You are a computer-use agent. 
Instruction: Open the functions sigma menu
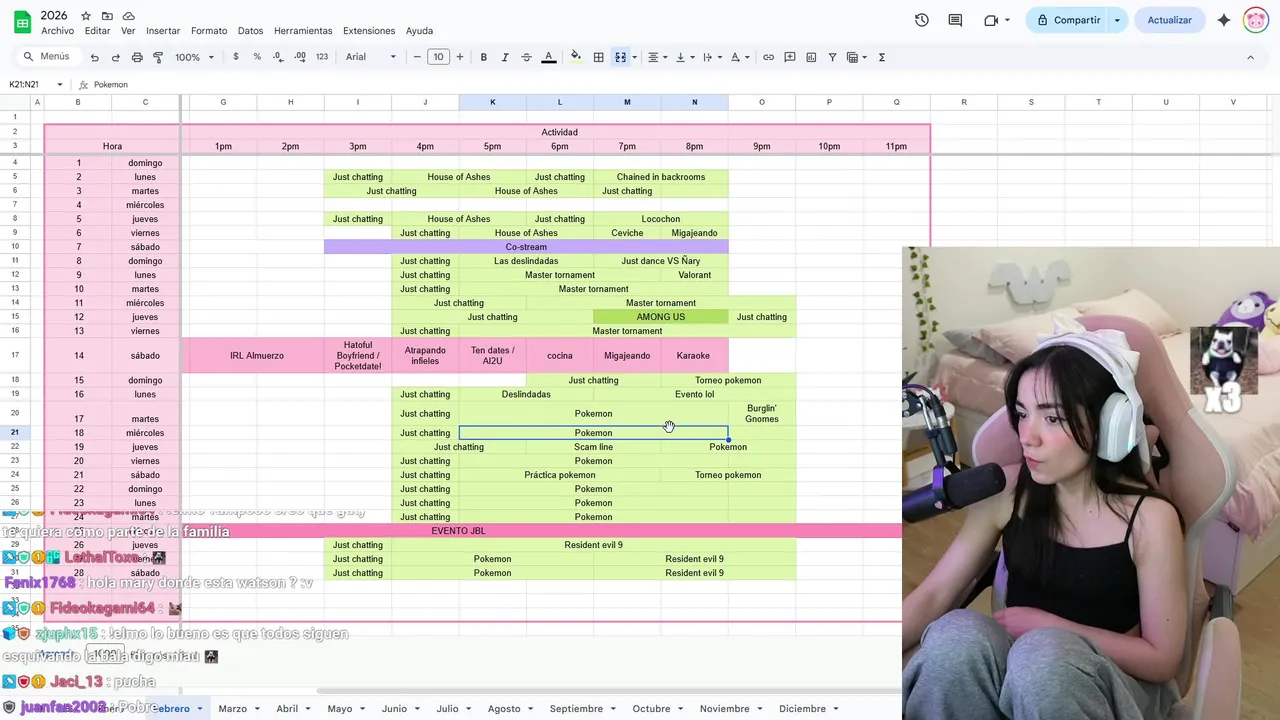pos(881,57)
